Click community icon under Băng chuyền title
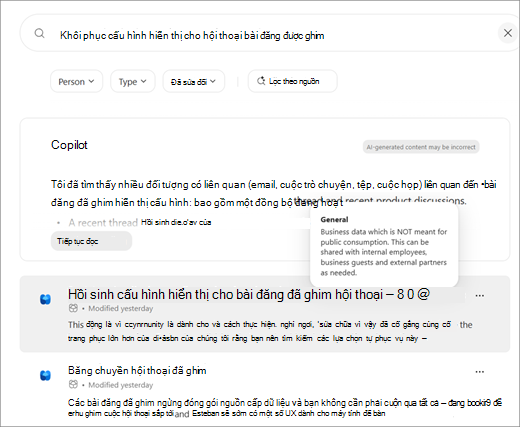This screenshot has width=520, height=427. (73, 385)
